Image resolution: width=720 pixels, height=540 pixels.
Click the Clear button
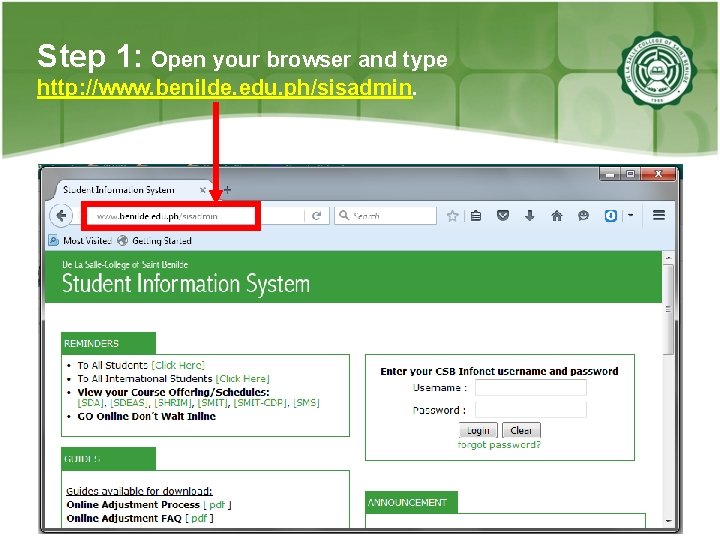click(521, 431)
